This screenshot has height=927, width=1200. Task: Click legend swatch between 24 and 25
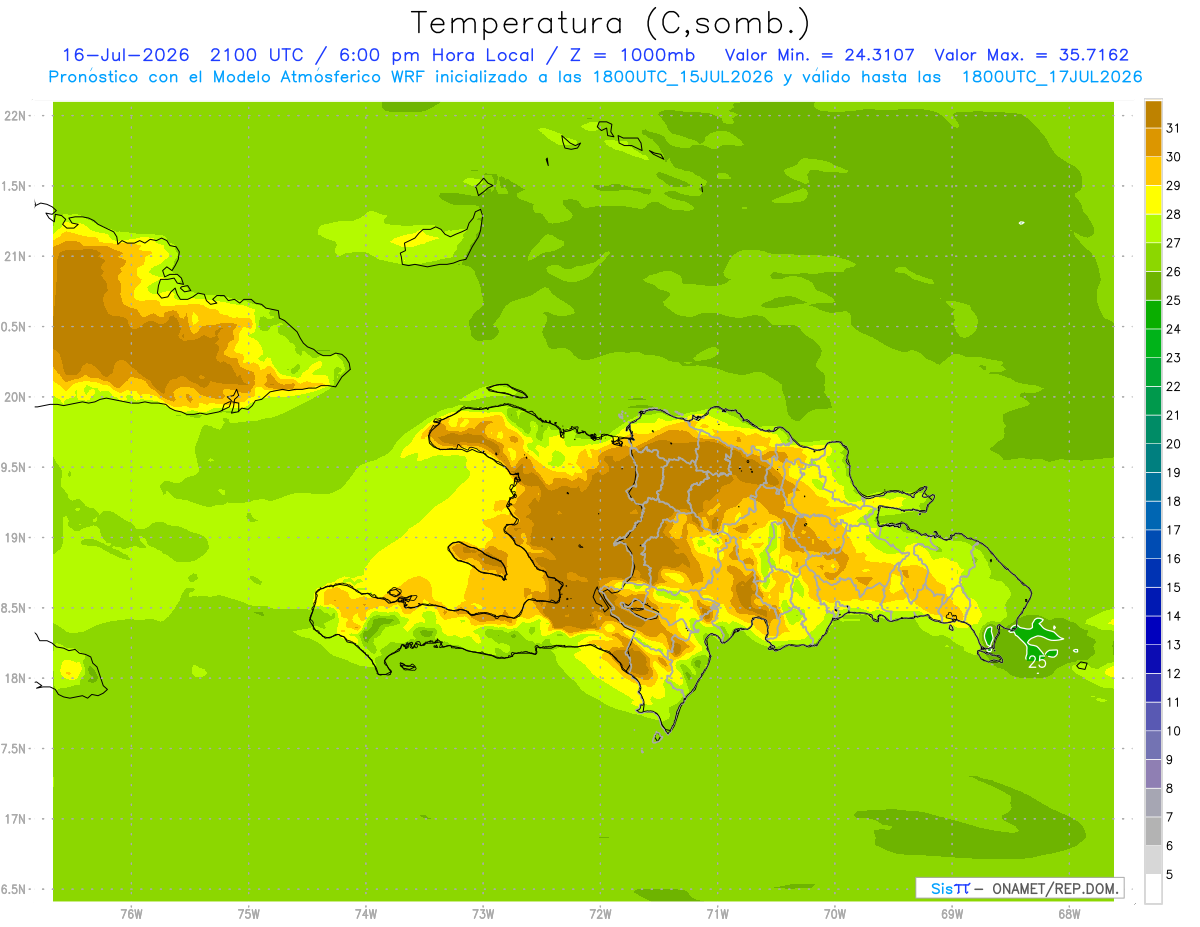1153,314
